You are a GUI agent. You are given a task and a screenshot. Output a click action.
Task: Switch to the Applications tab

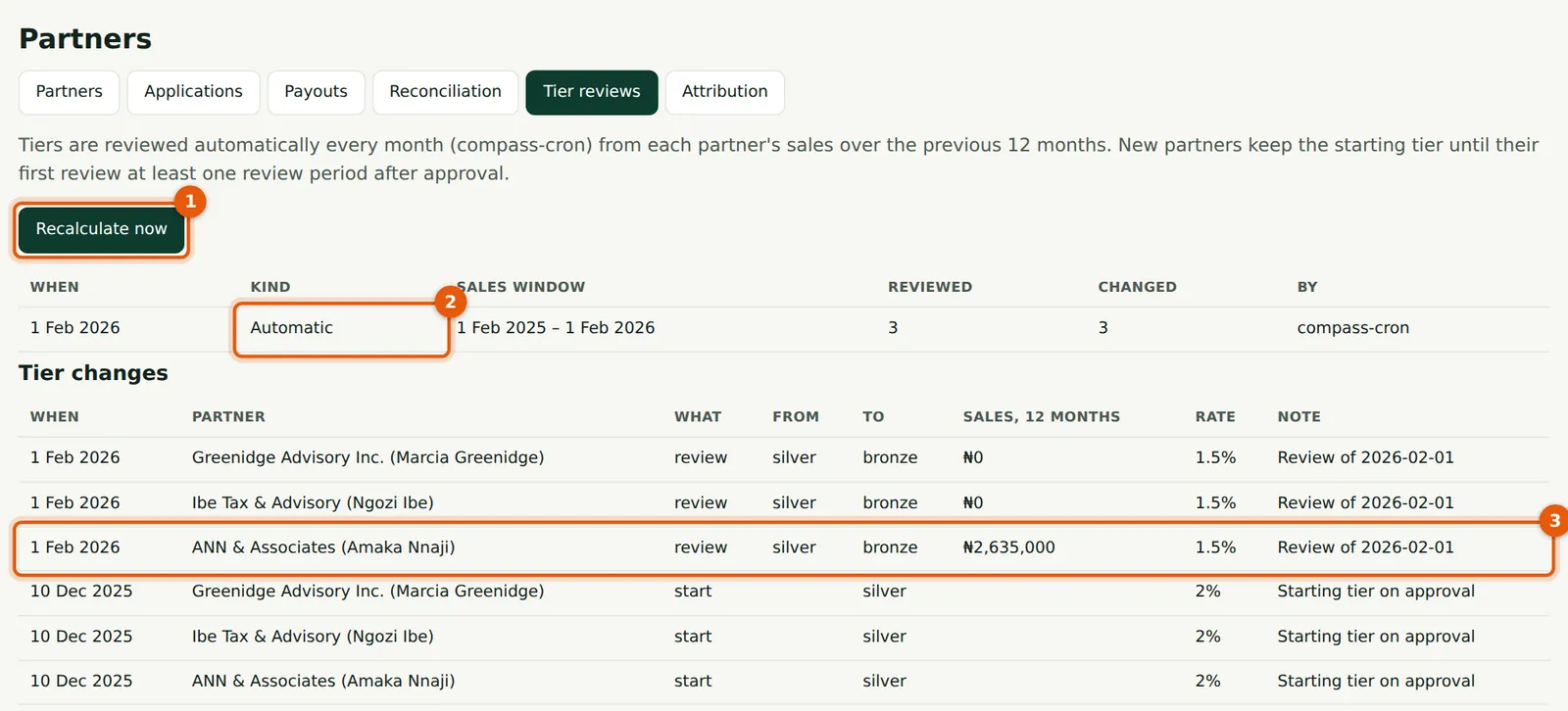pyautogui.click(x=193, y=92)
